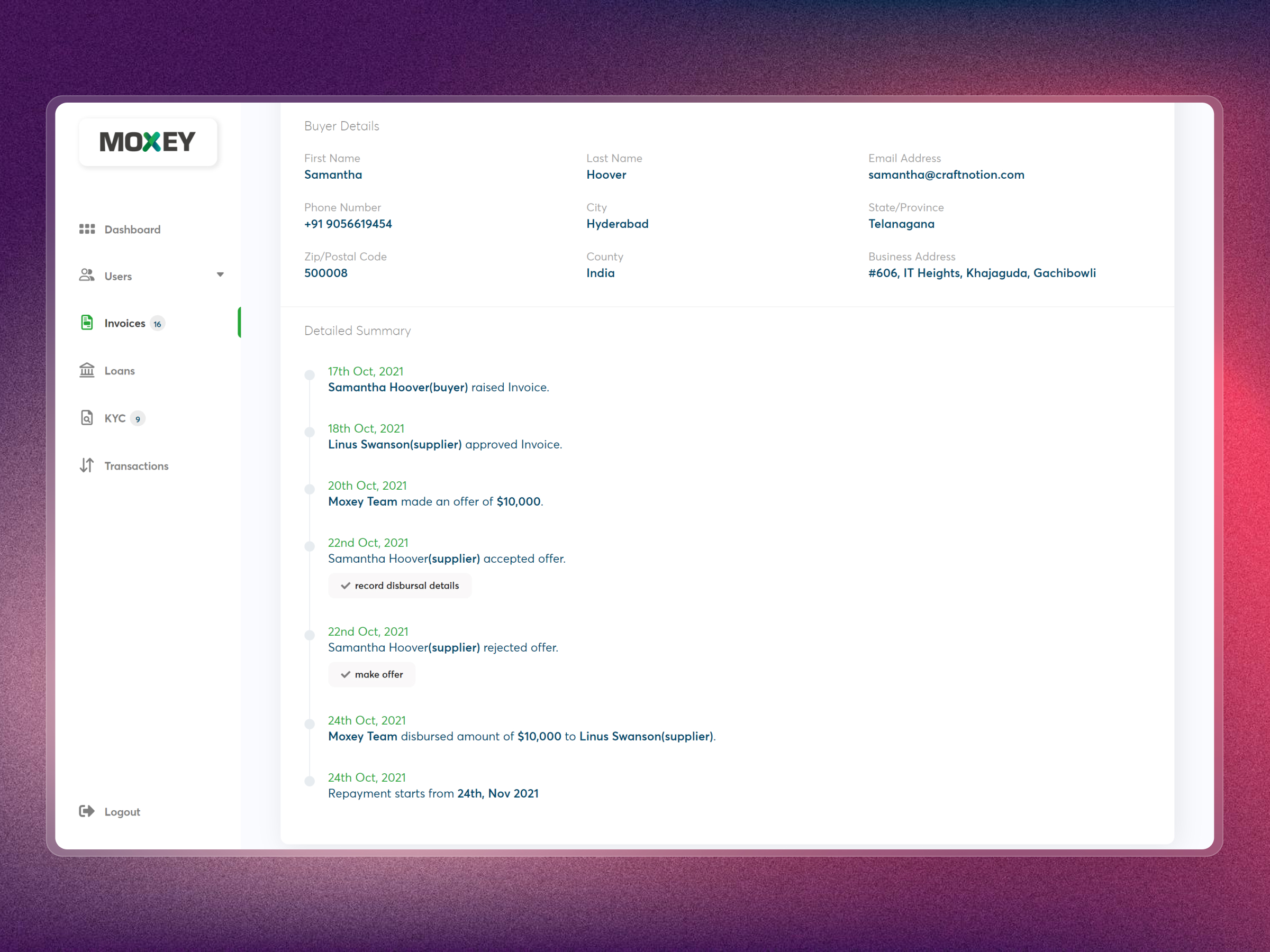
Task: Collapse the Users section in sidebar
Action: [220, 275]
